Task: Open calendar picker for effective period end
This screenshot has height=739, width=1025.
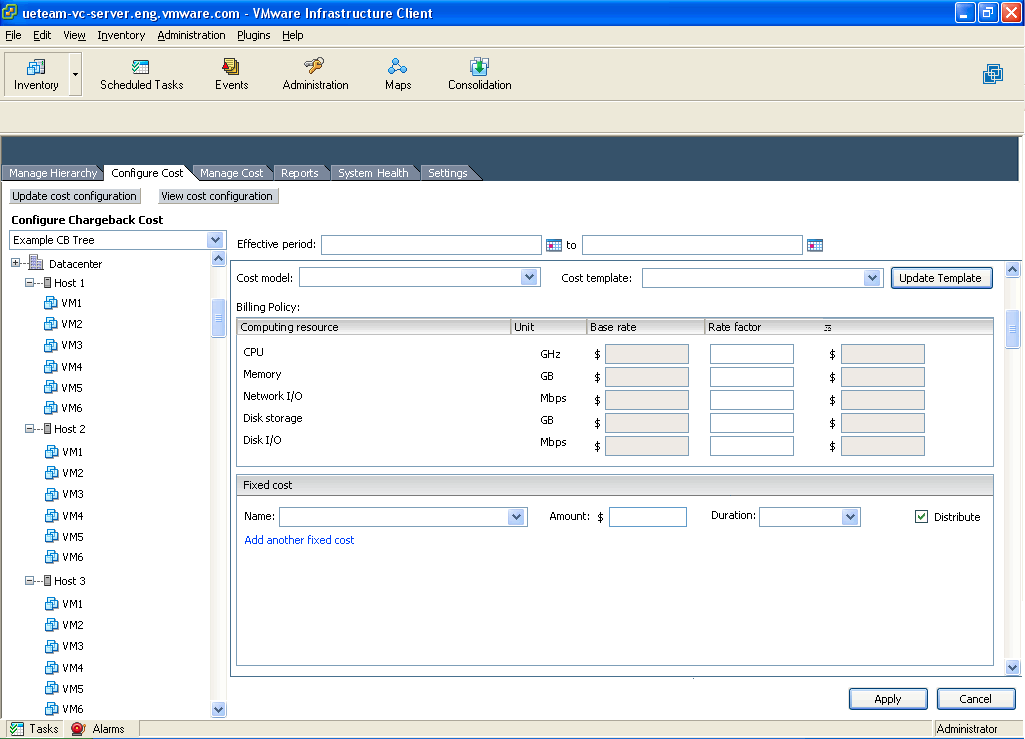Action: 815,245
